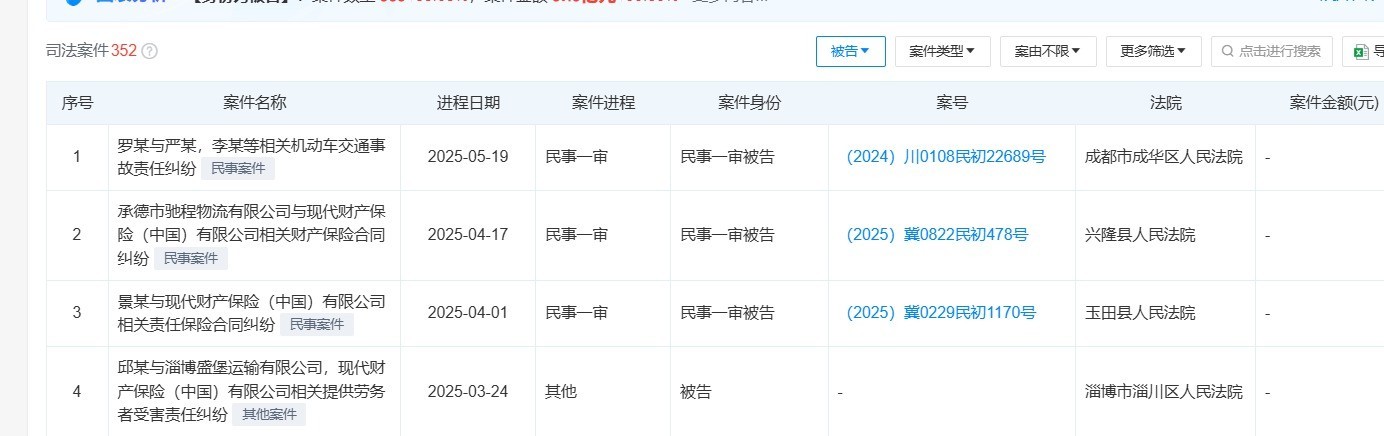Expand the 案件类型 dropdown
This screenshot has height=436, width=1384.
pos(942,51)
